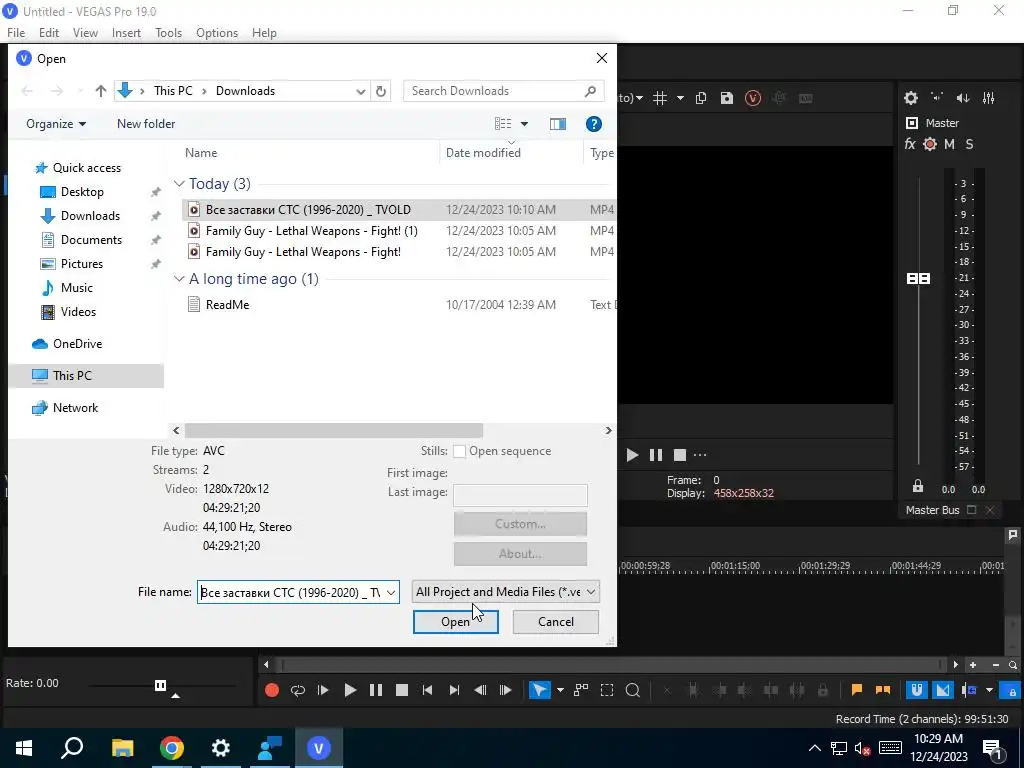Open Audio Properties gear in Master Bus
The image size is (1024, 768).
coord(910,98)
